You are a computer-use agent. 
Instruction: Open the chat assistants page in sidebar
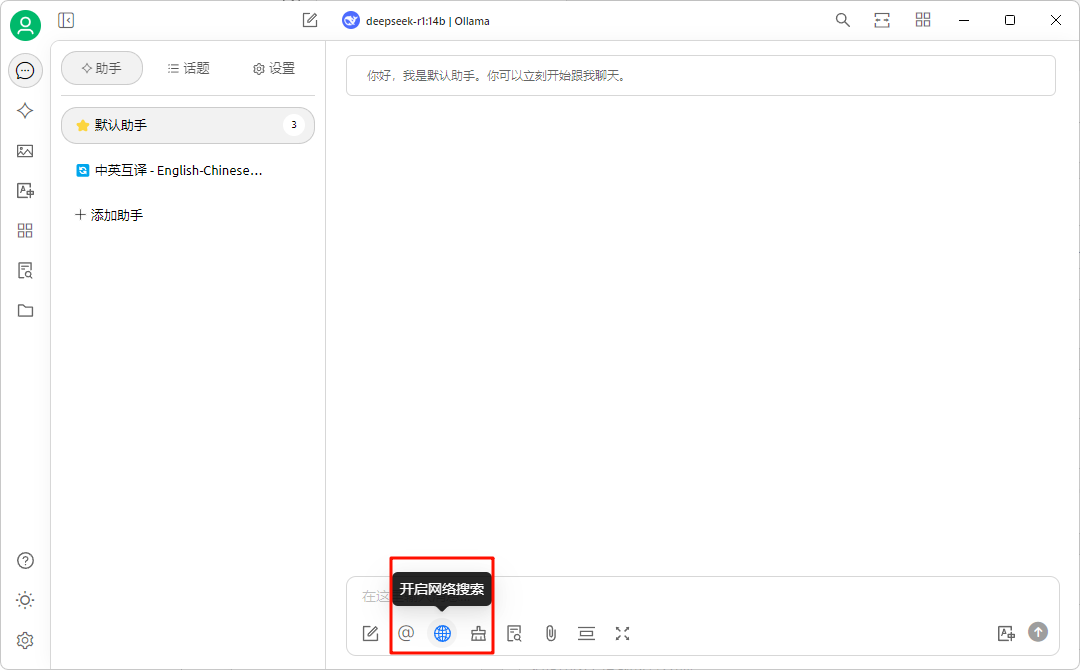[25, 70]
